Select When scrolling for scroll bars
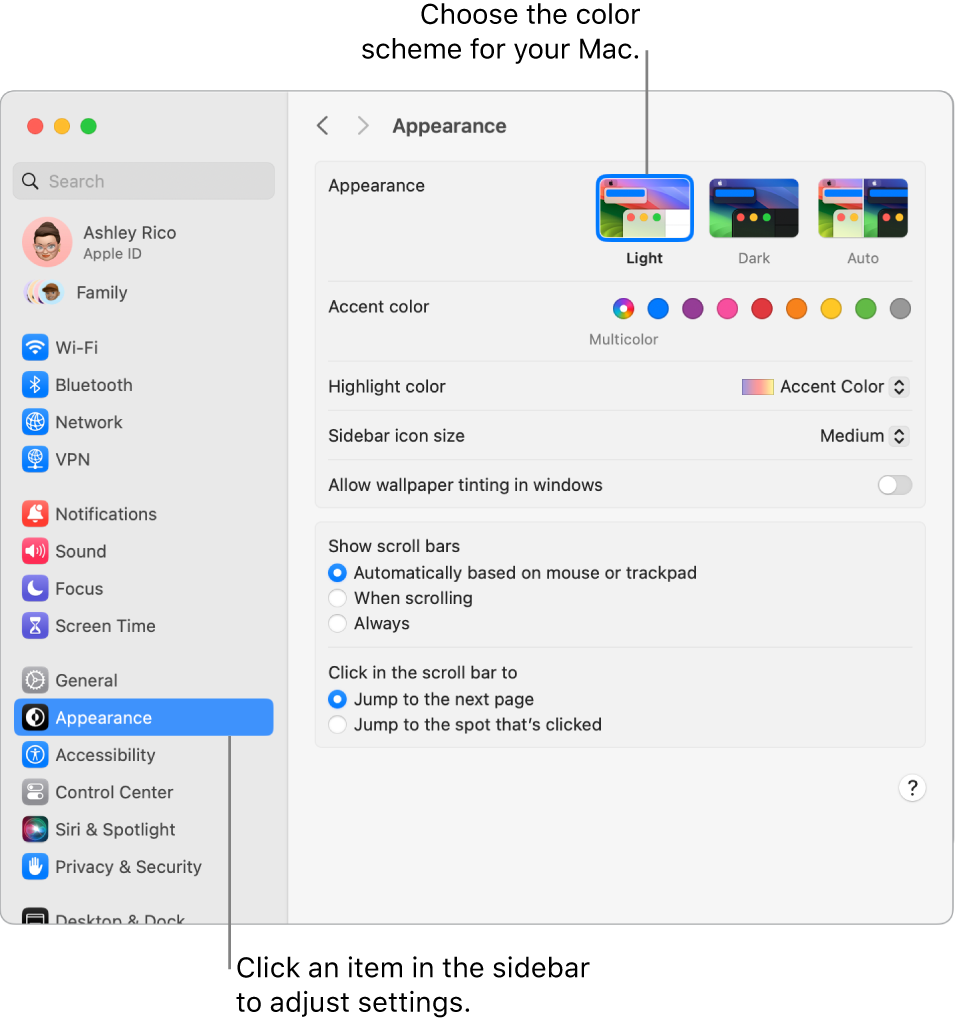Screen dimensions: 956x1024 (x=337, y=598)
